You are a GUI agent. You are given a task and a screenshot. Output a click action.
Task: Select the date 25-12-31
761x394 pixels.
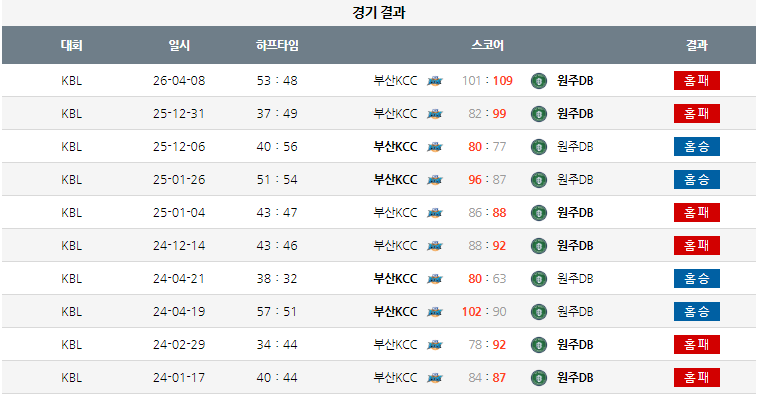click(179, 114)
